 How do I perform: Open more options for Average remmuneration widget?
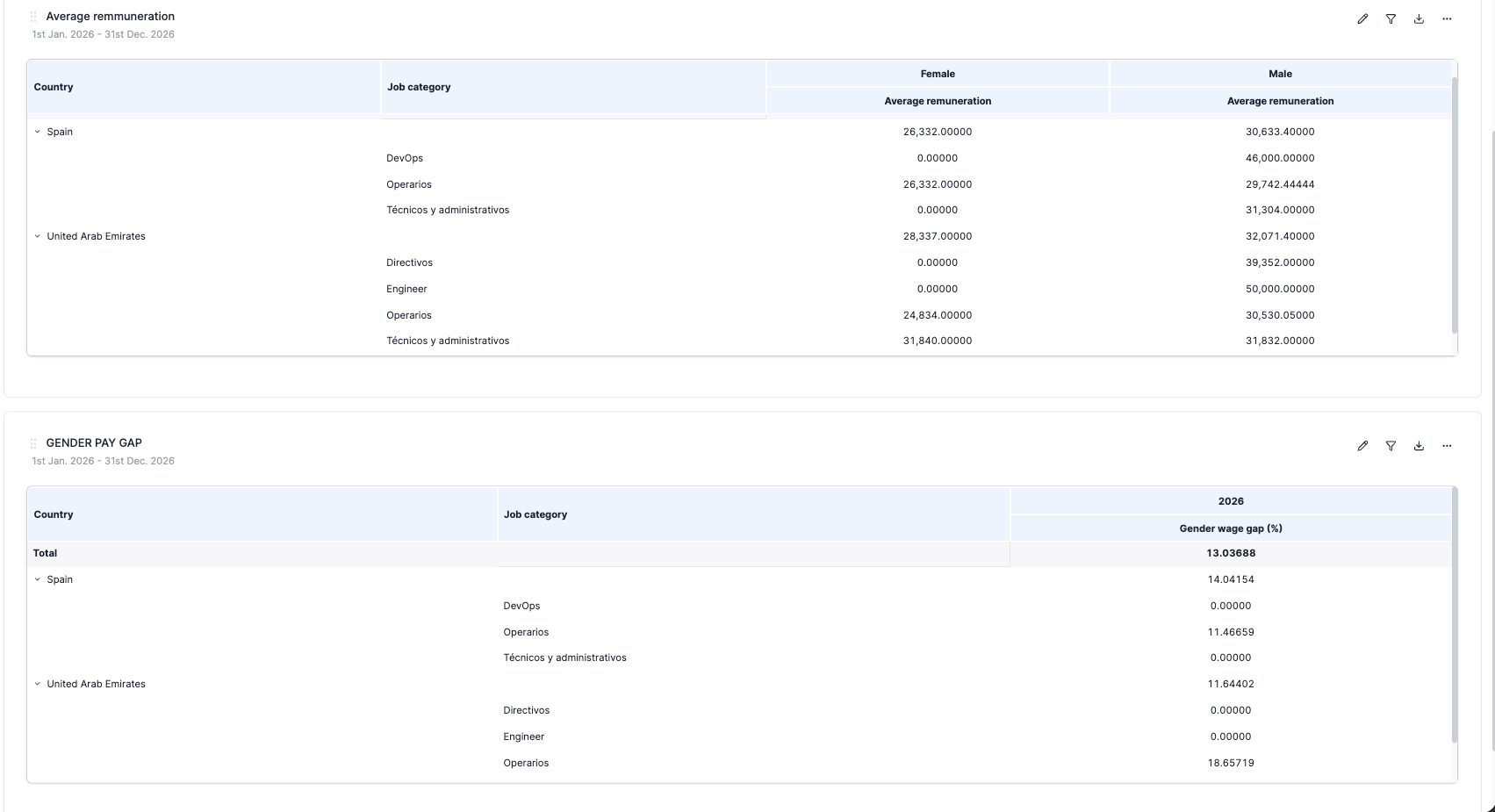[1447, 18]
